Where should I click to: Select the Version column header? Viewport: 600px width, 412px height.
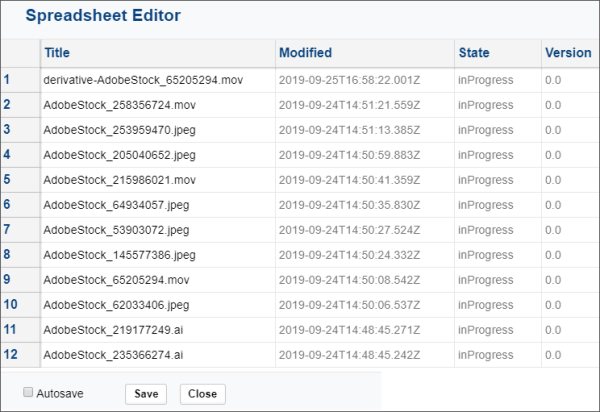[571, 53]
